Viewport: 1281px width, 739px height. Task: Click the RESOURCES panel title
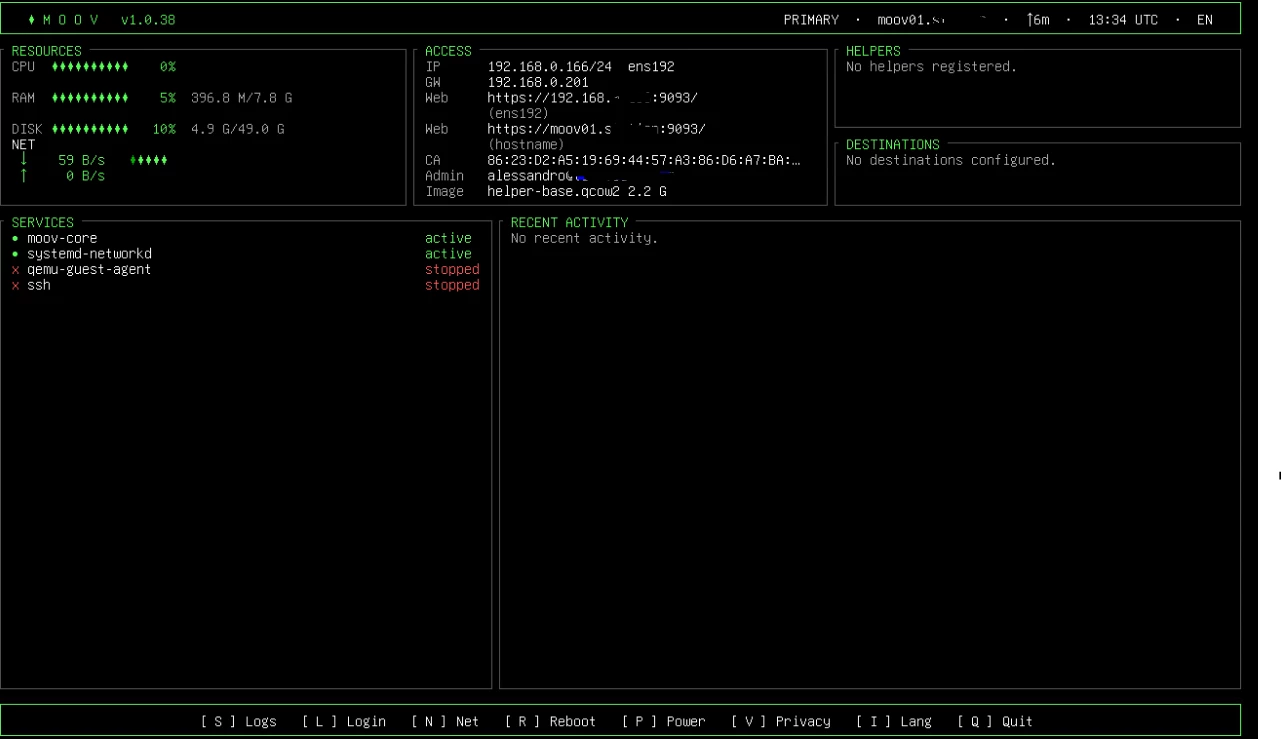(x=47, y=51)
